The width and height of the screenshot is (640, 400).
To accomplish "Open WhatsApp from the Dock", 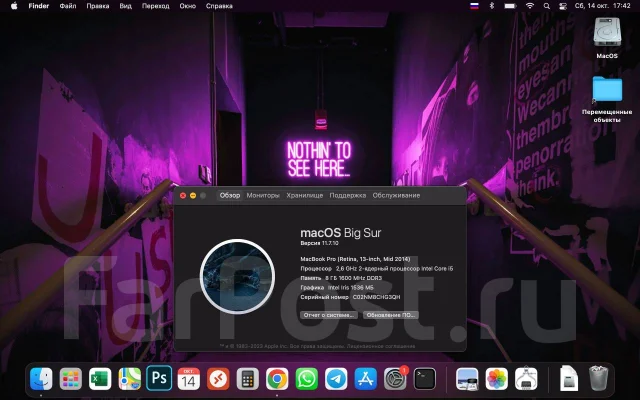I will coord(307,379).
